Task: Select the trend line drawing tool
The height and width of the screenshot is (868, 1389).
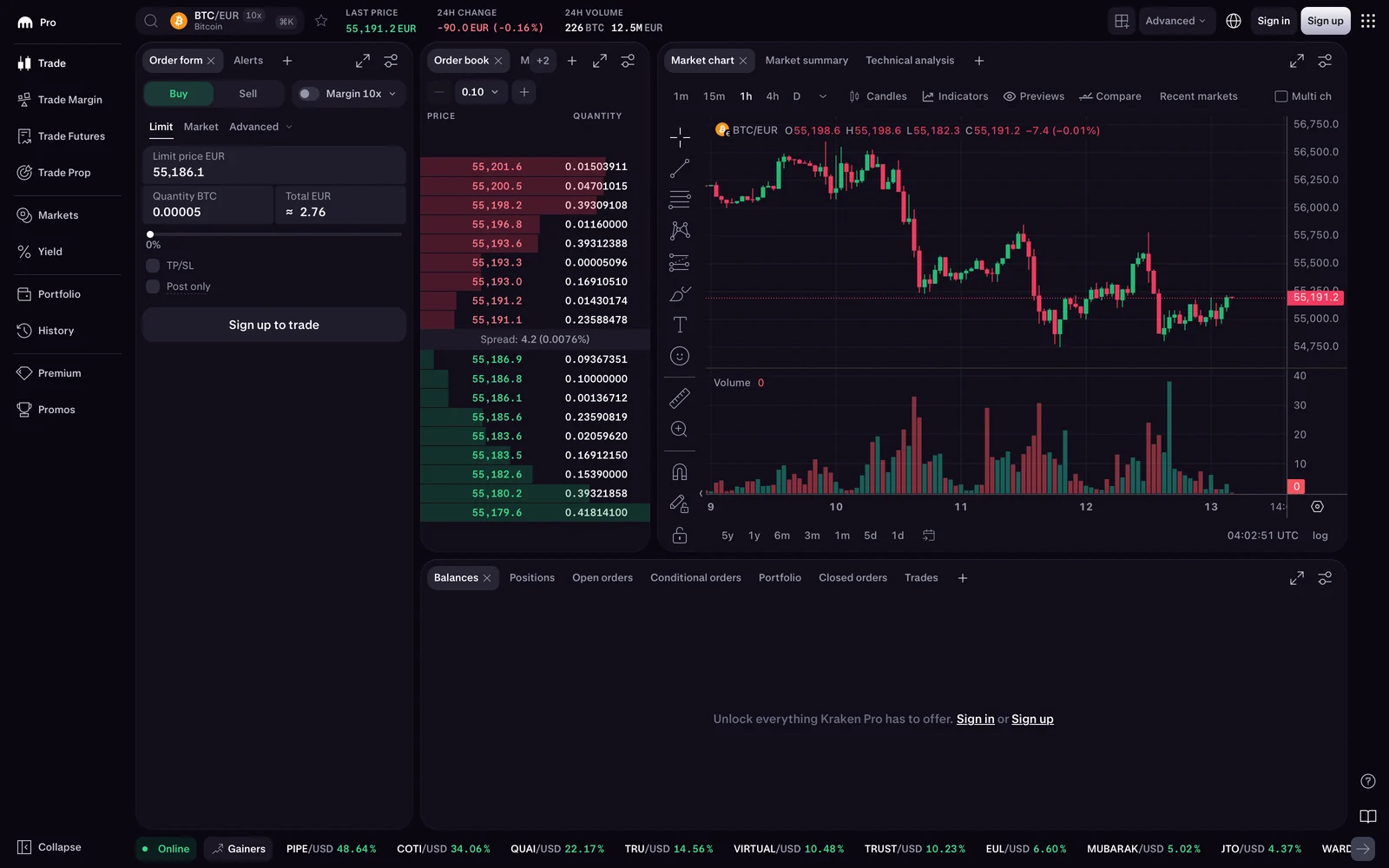Action: (x=680, y=168)
